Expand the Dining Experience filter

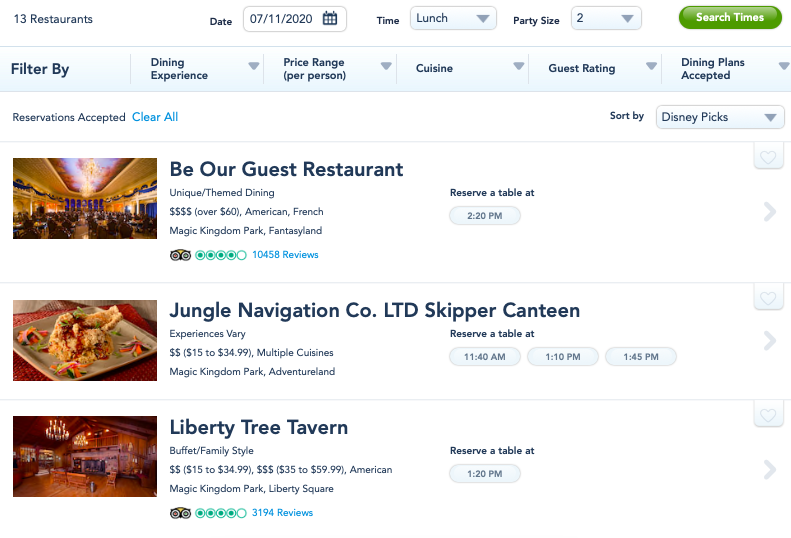pyautogui.click(x=198, y=69)
